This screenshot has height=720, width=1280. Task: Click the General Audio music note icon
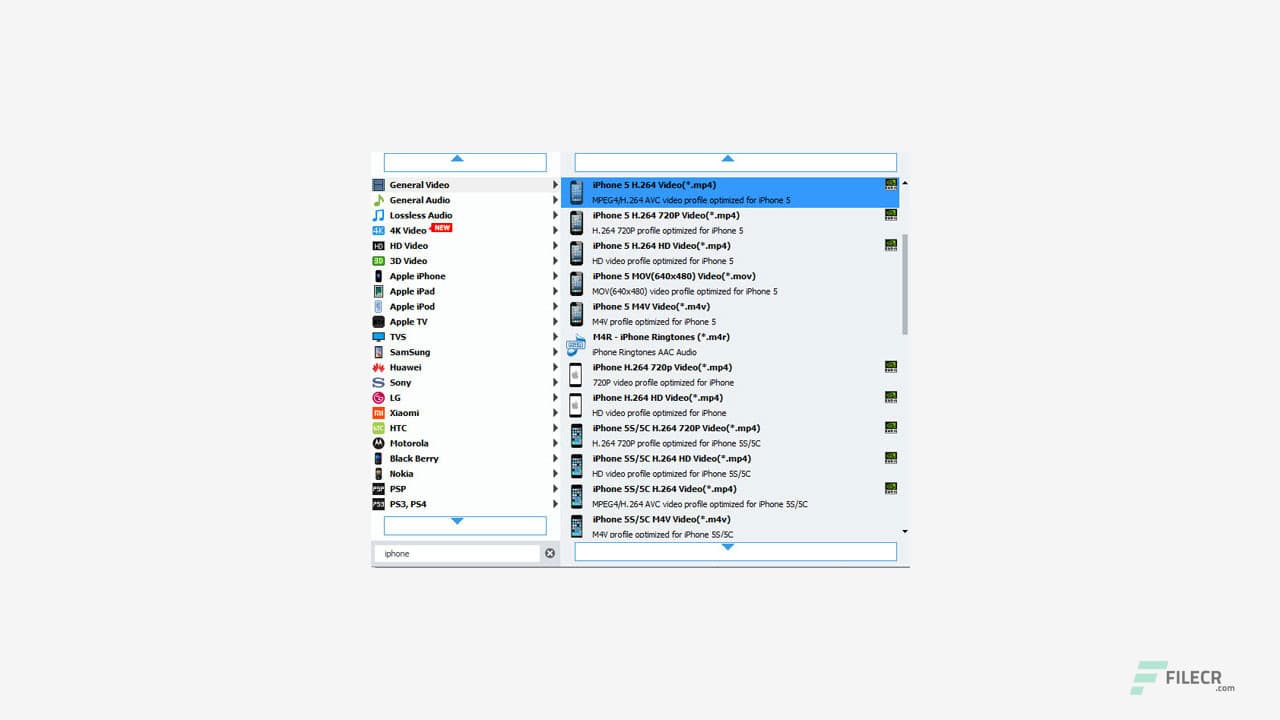(379, 199)
